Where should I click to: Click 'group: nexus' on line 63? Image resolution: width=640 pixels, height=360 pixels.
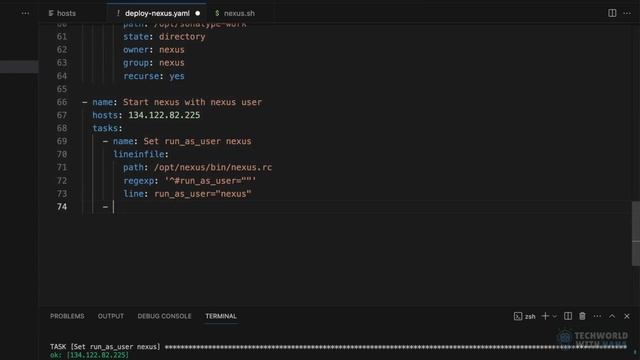click(154, 63)
